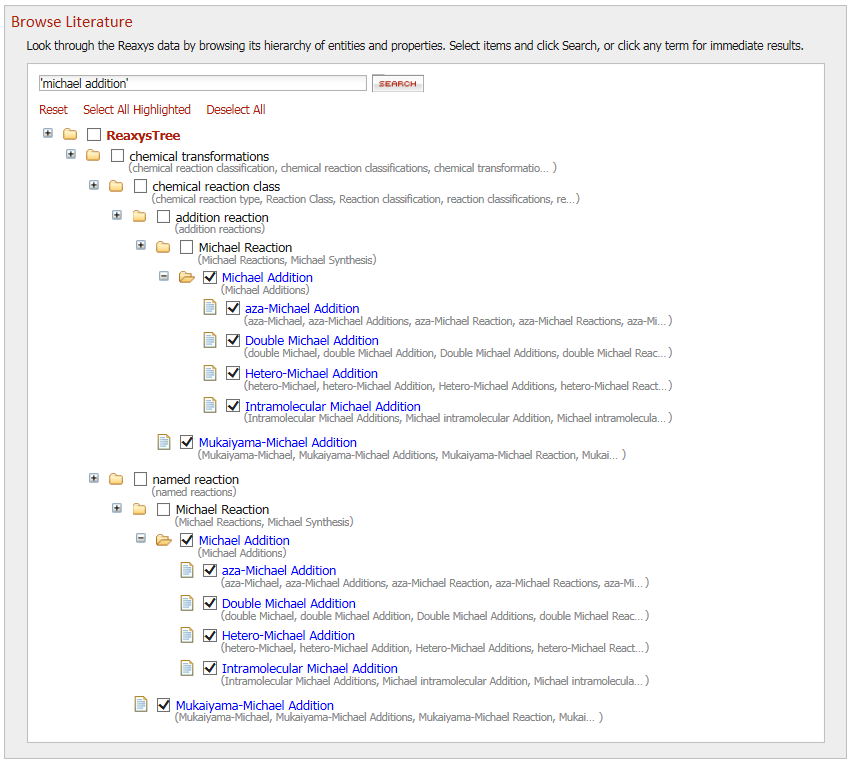
Task: Collapse Michael Addition node under named reaction
Action: (x=141, y=538)
